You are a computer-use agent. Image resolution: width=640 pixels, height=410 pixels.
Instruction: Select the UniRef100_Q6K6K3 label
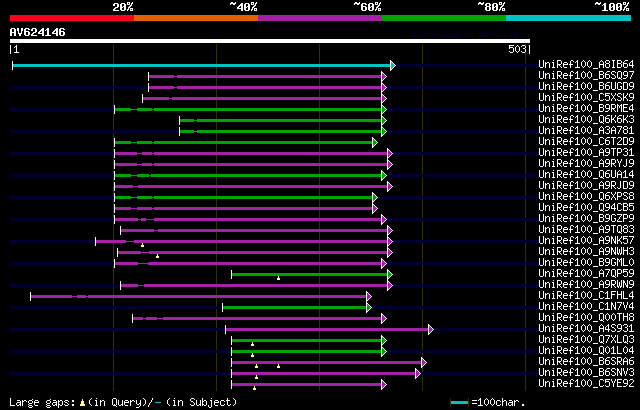tap(586, 120)
